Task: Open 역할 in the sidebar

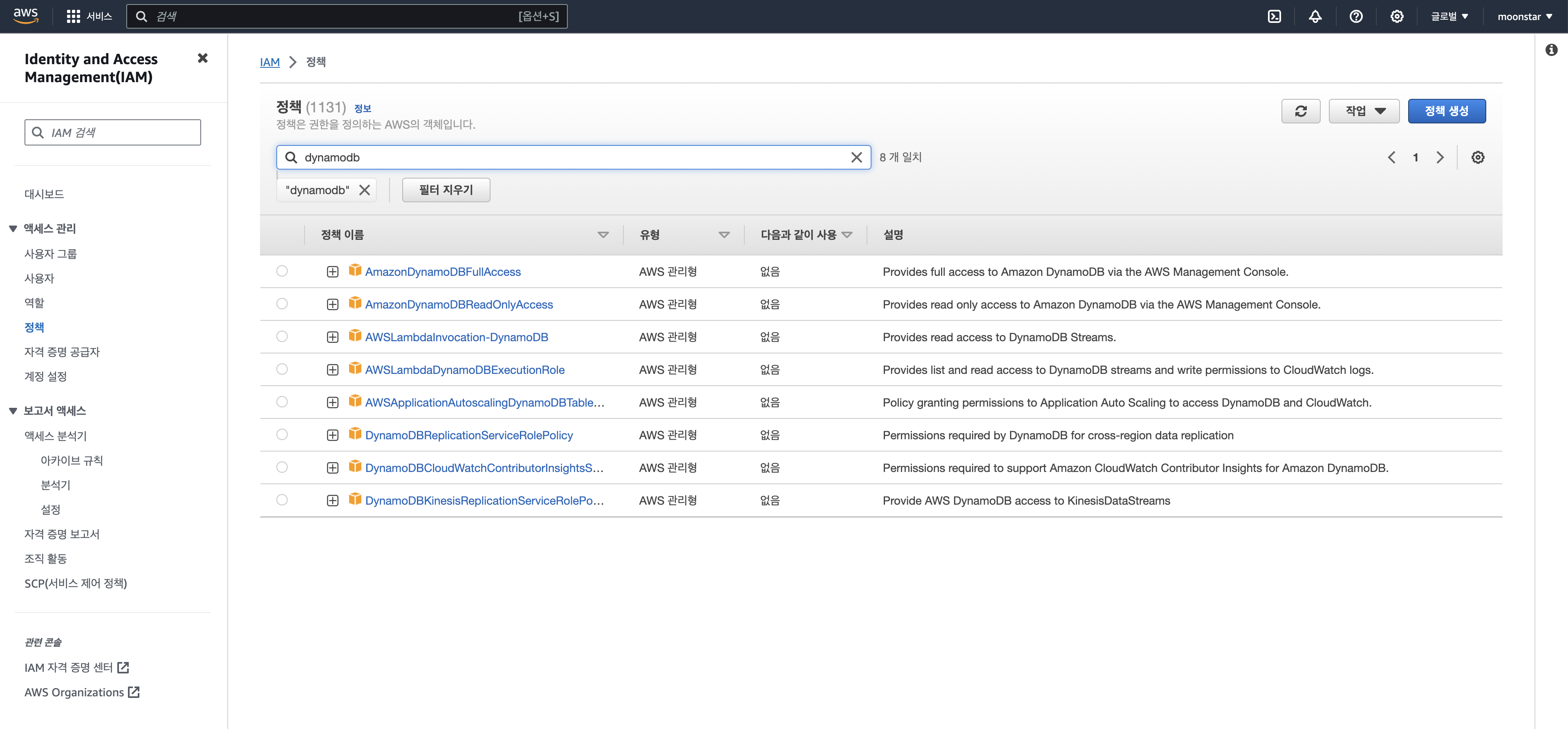Action: [34, 302]
